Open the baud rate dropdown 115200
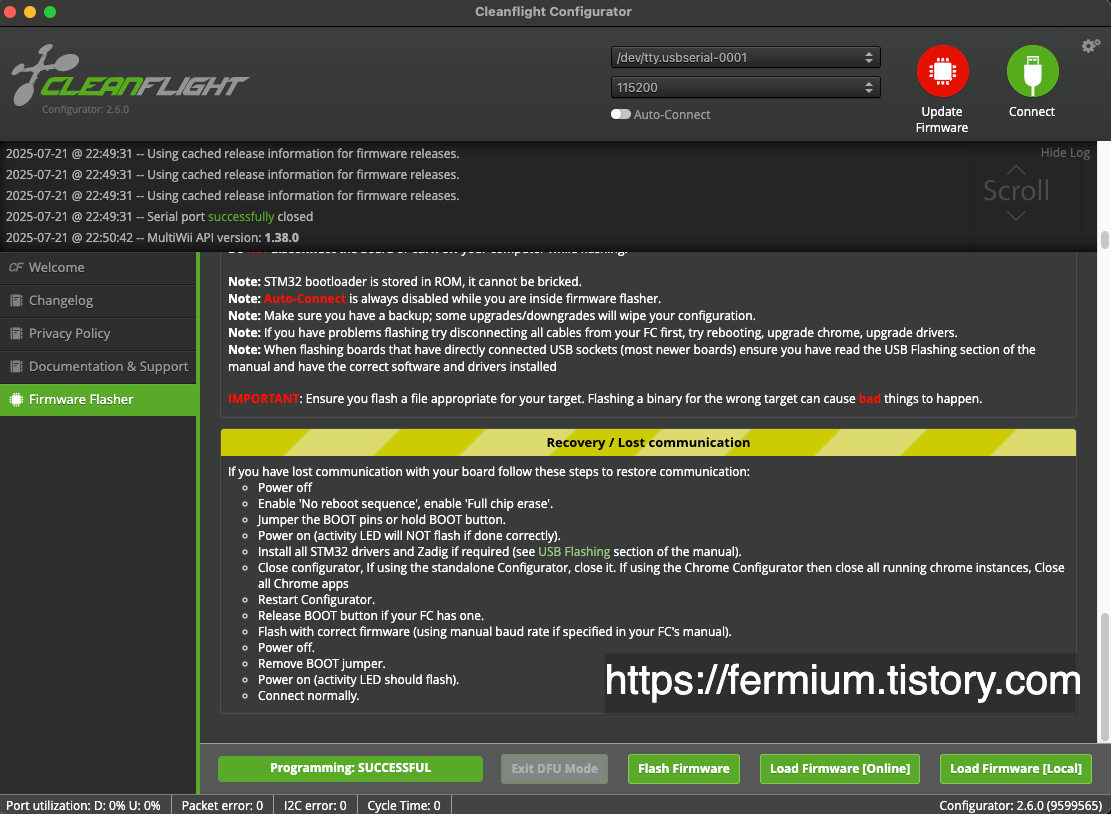The width and height of the screenshot is (1111, 814). click(745, 87)
